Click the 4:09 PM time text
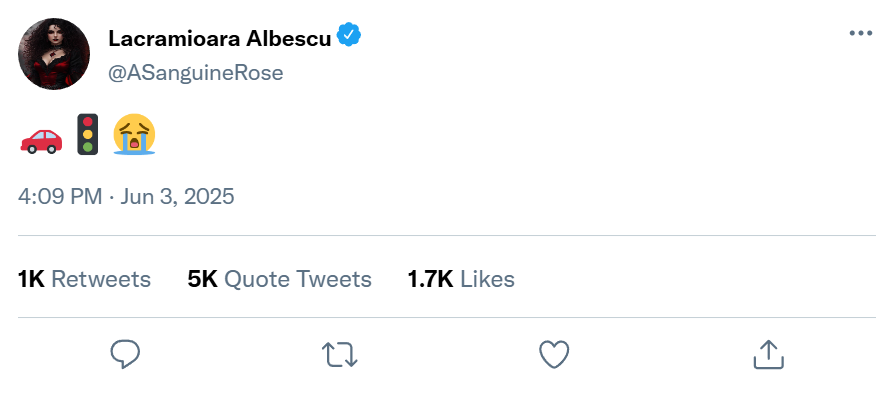The width and height of the screenshot is (894, 409). pos(60,195)
